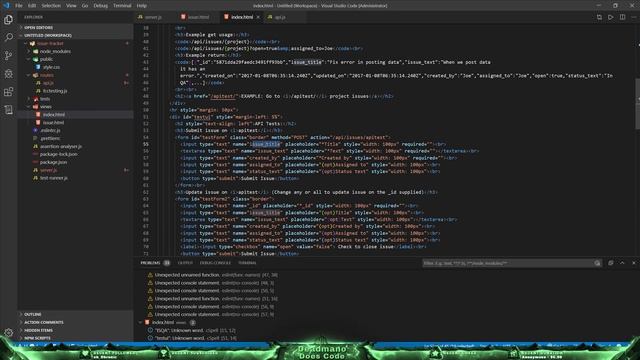
Task: Expand the tests folder
Action: point(45,99)
